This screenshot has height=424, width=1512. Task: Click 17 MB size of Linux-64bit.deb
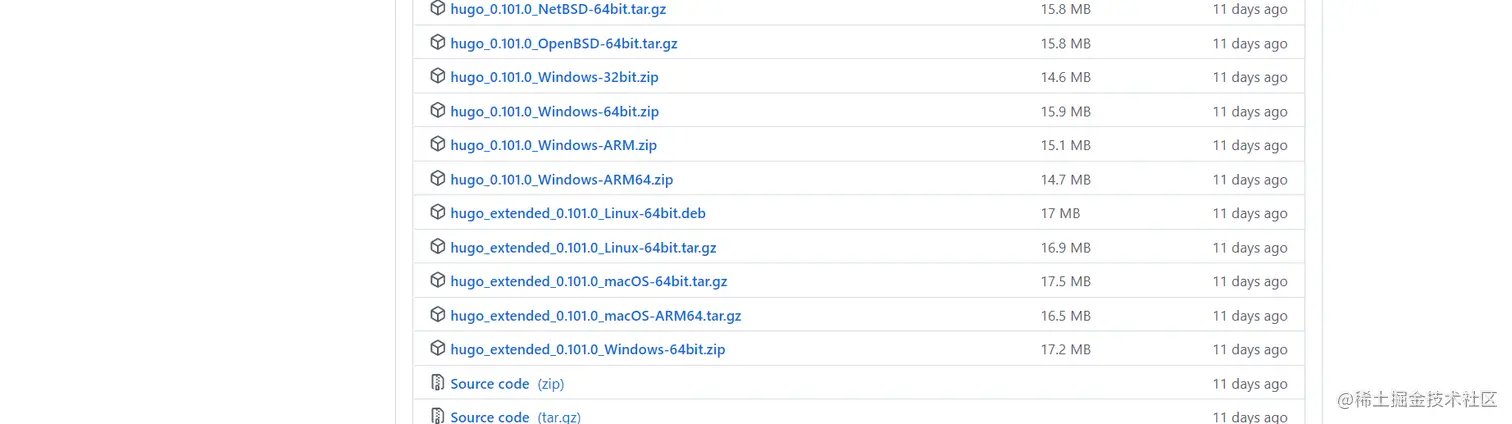click(x=1060, y=213)
